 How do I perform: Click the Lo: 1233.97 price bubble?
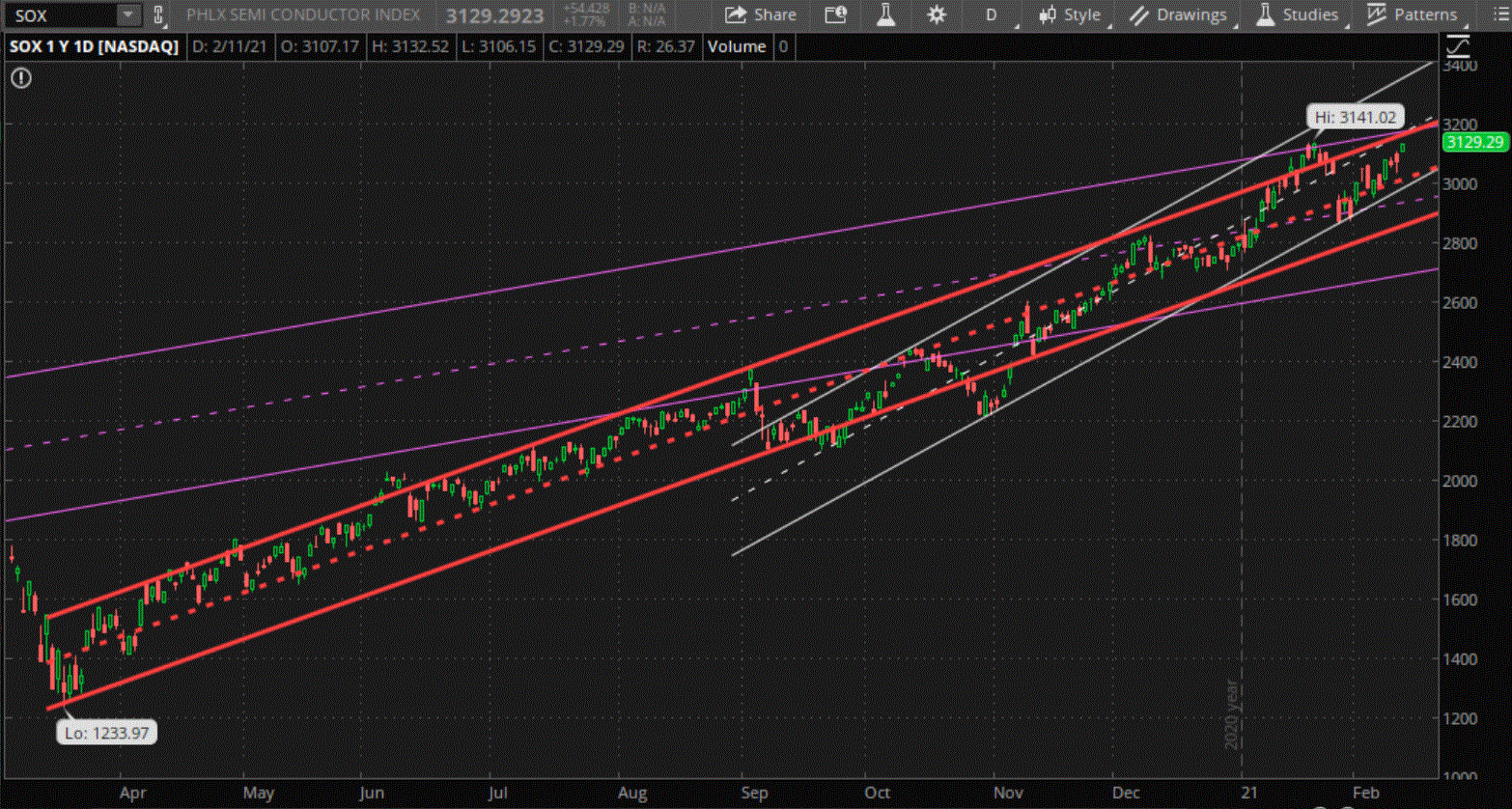[x=106, y=733]
